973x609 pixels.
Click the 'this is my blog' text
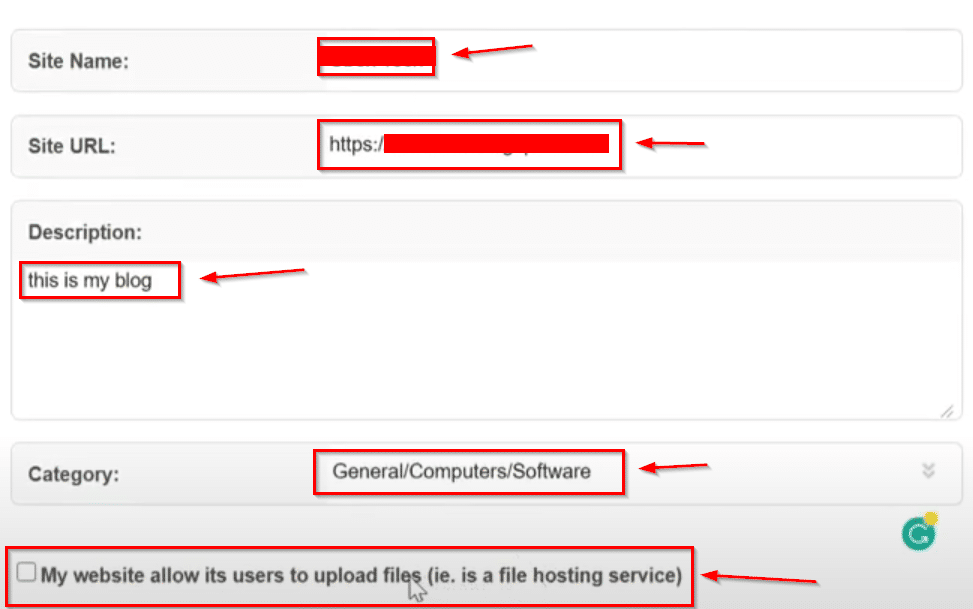click(90, 280)
